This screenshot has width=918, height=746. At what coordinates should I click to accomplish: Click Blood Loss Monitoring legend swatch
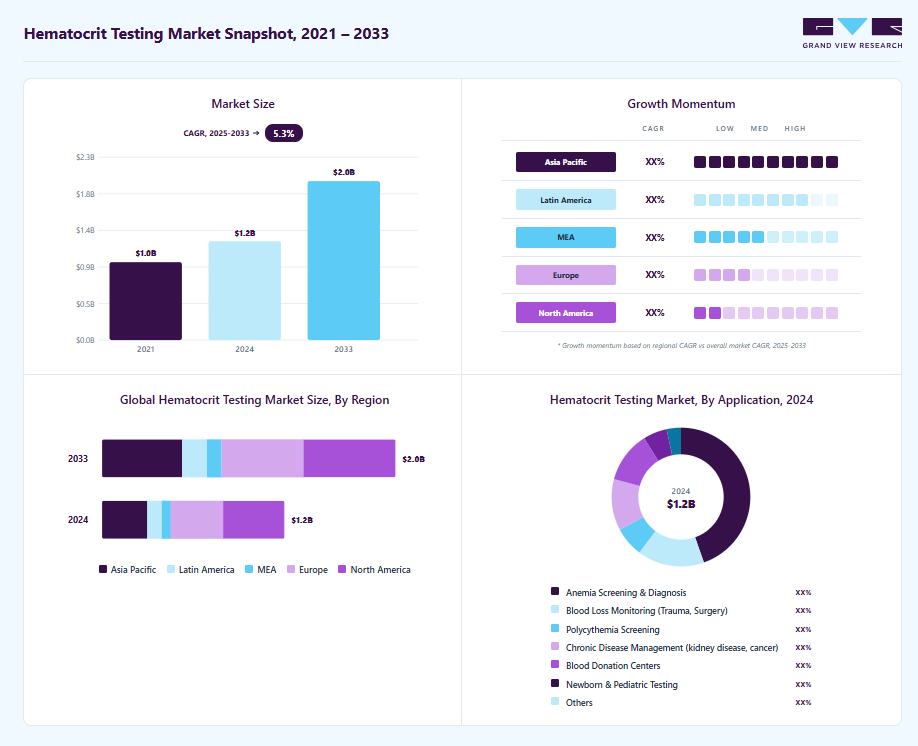point(555,610)
